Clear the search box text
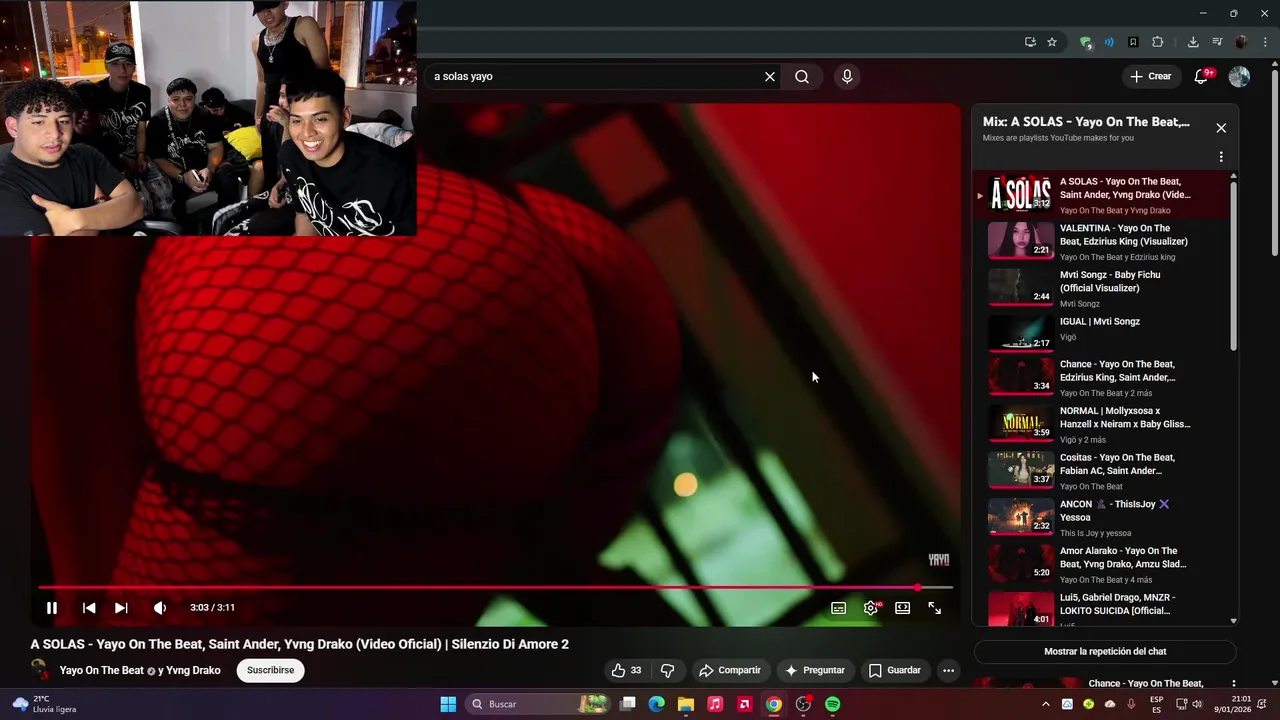 [x=770, y=76]
